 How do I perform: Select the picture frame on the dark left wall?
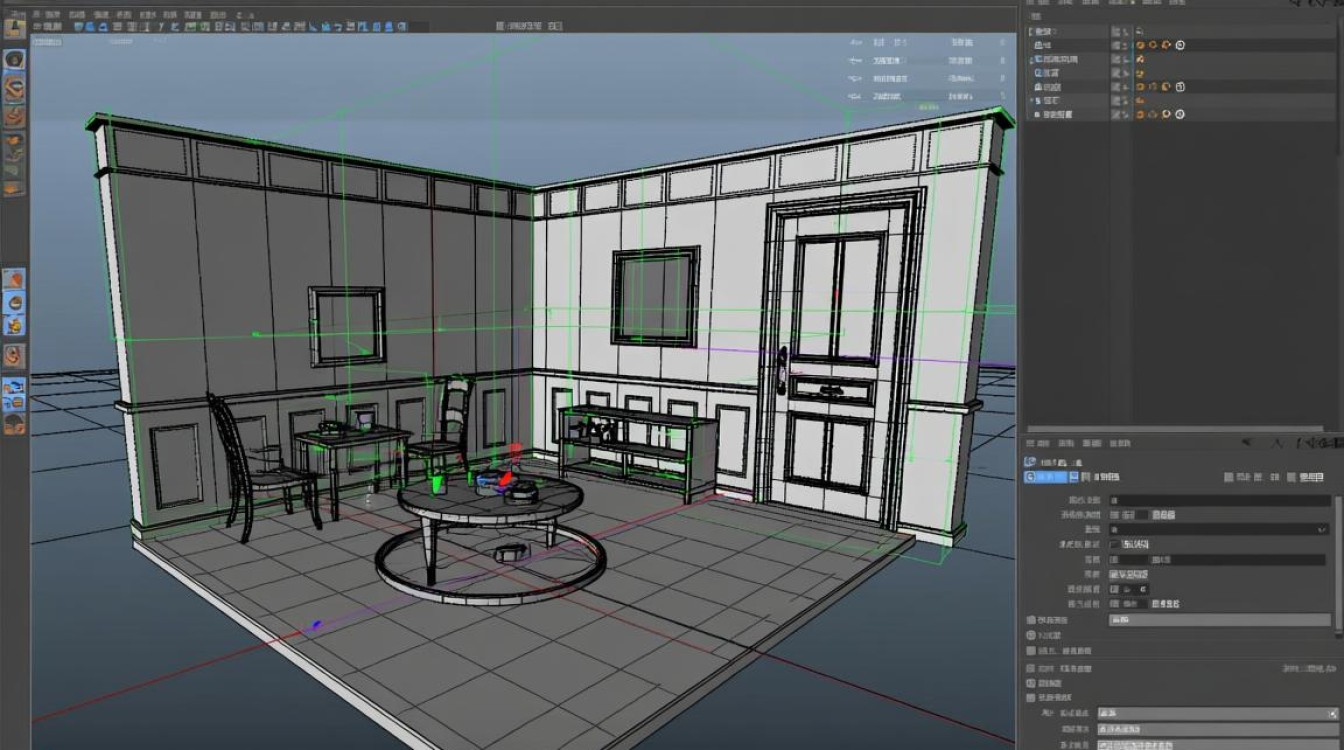coord(347,326)
